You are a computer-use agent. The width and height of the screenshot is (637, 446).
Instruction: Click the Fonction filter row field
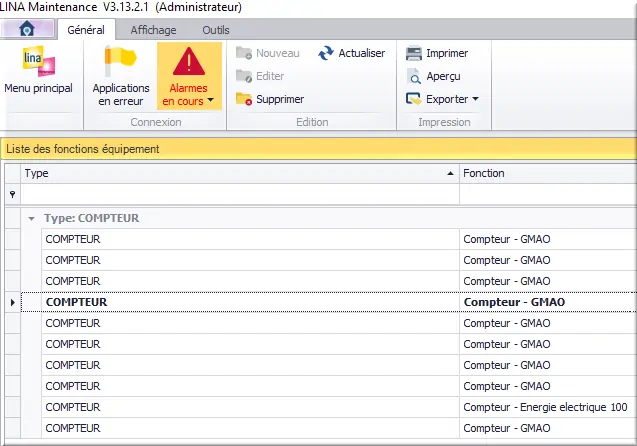pyautogui.click(x=546, y=194)
